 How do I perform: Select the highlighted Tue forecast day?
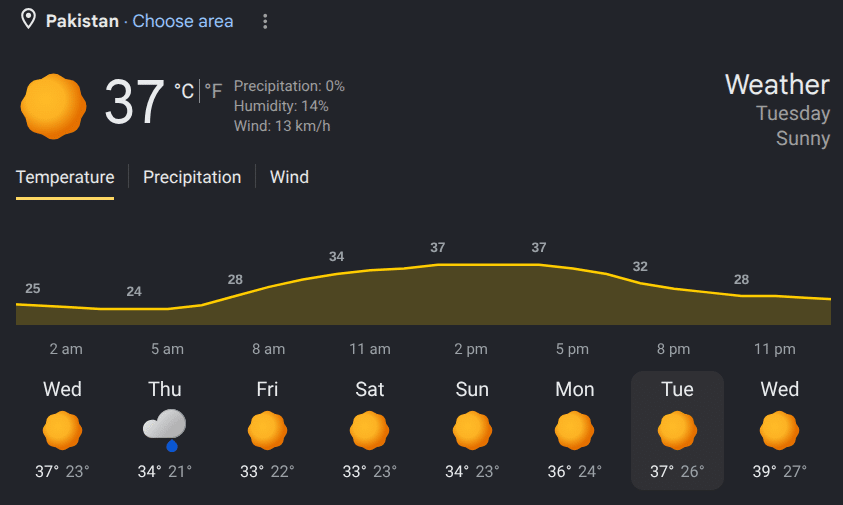[677, 430]
